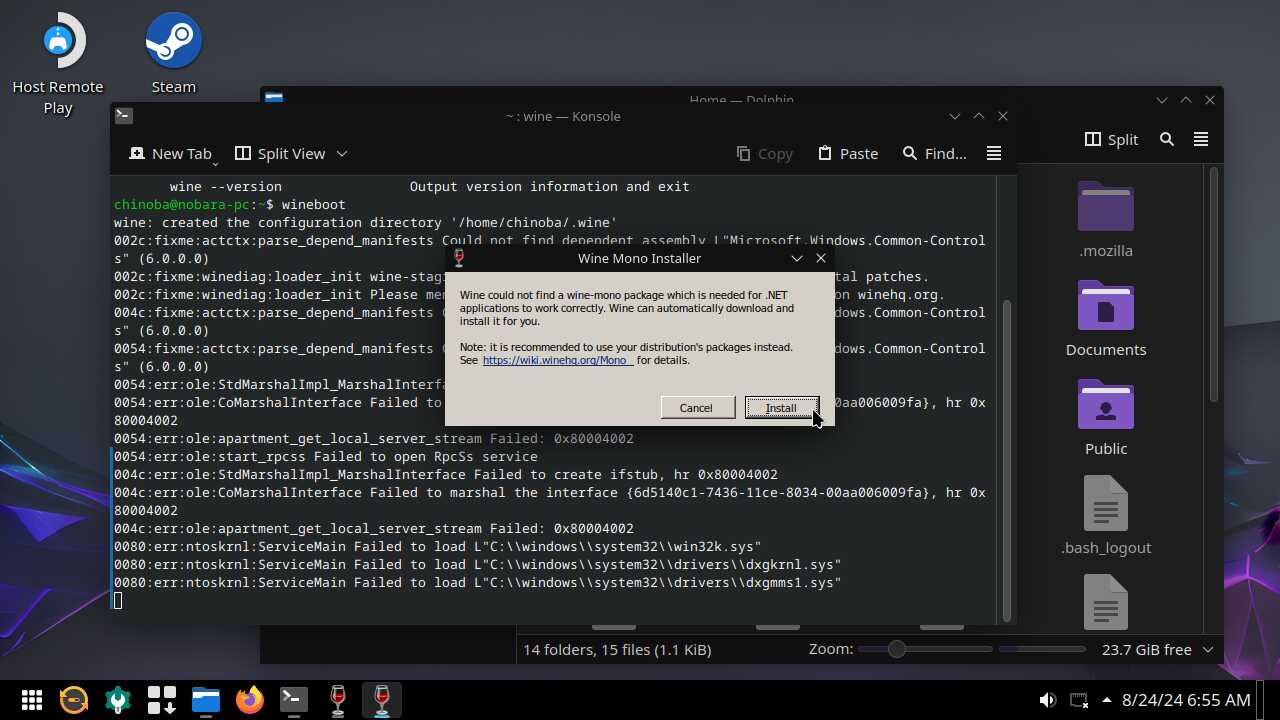
Task: Open Find in the Konsole toolbar
Action: pyautogui.click(x=934, y=153)
